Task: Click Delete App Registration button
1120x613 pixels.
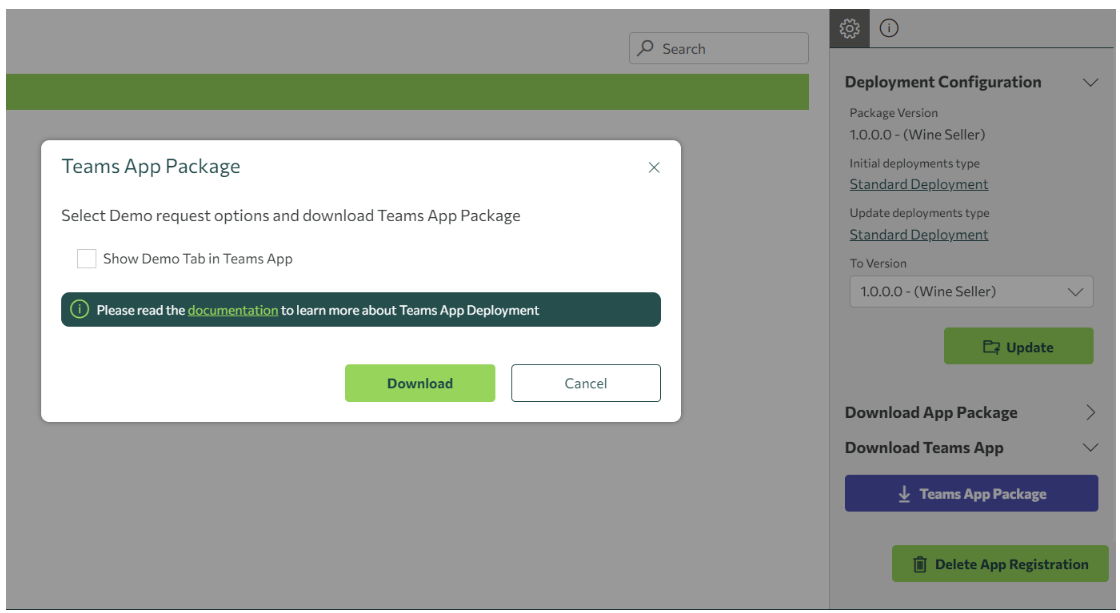Action: [1000, 564]
